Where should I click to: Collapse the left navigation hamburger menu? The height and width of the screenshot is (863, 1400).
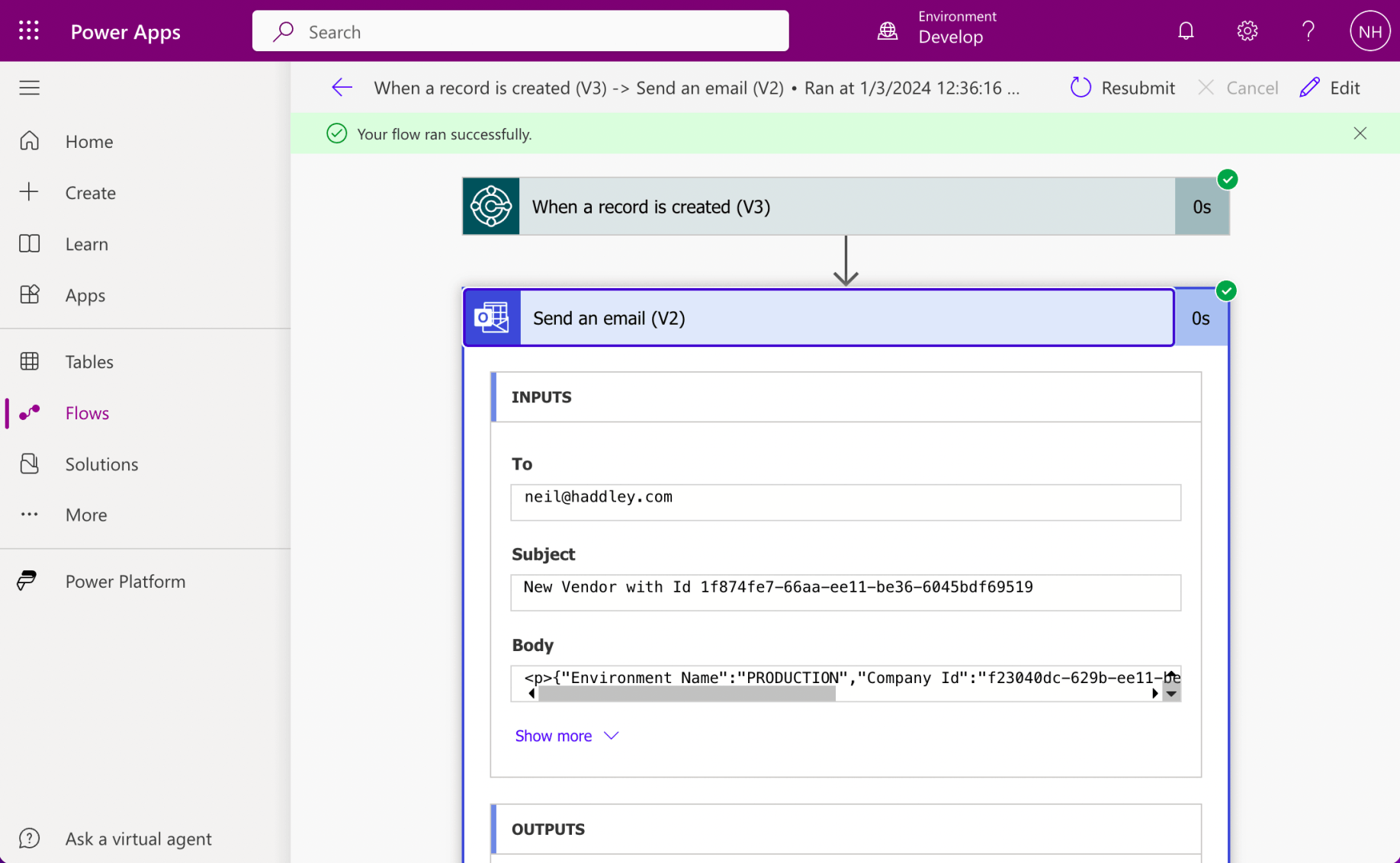click(30, 88)
